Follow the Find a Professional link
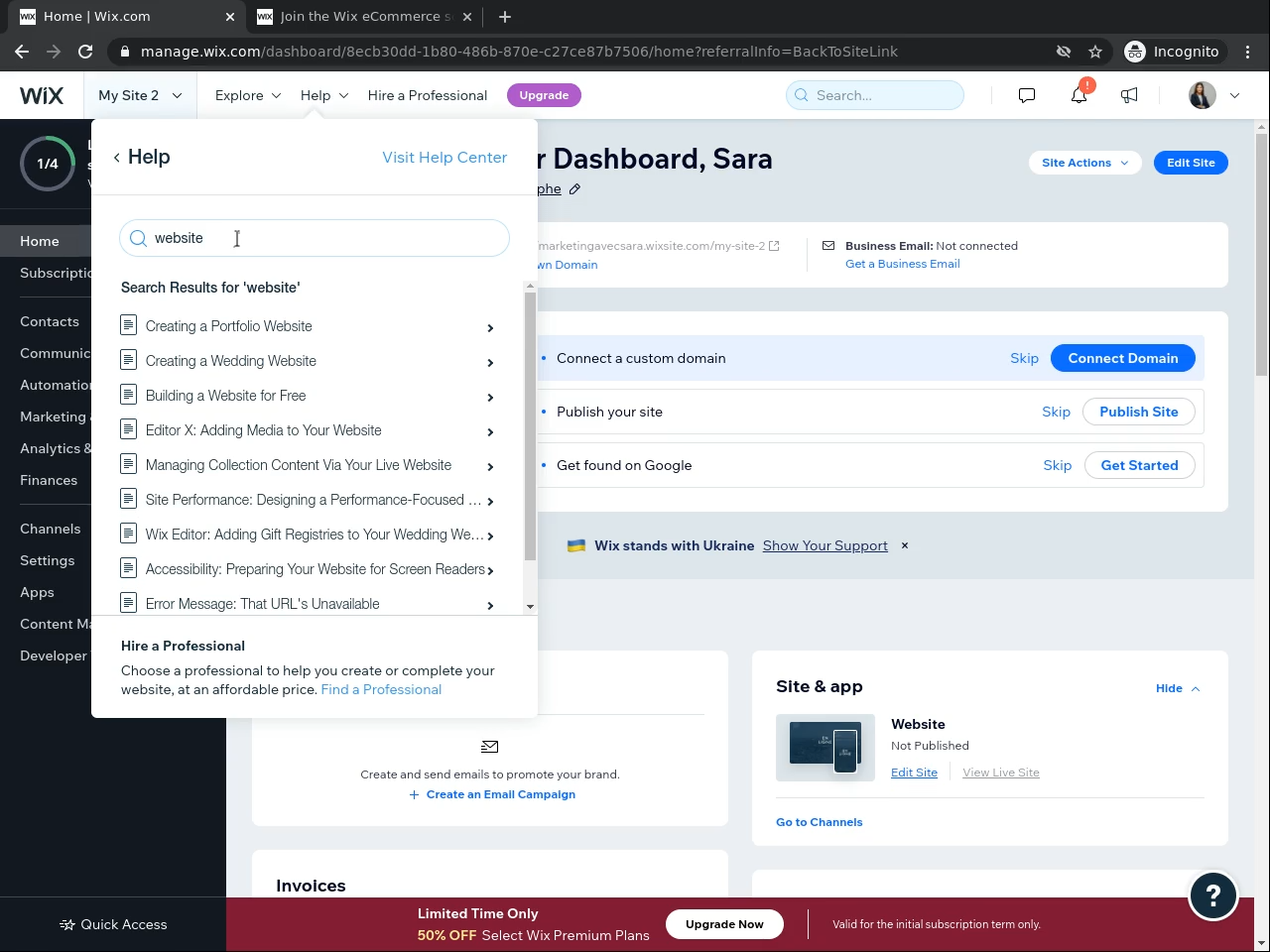 point(381,689)
